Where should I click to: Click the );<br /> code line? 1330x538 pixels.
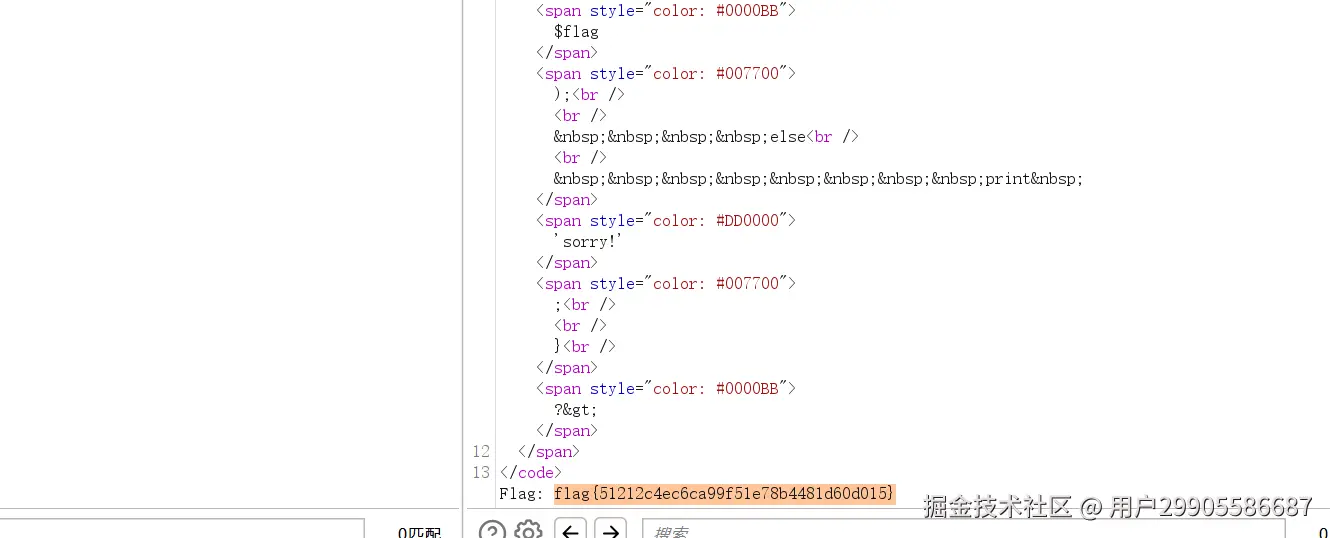[x=589, y=95]
